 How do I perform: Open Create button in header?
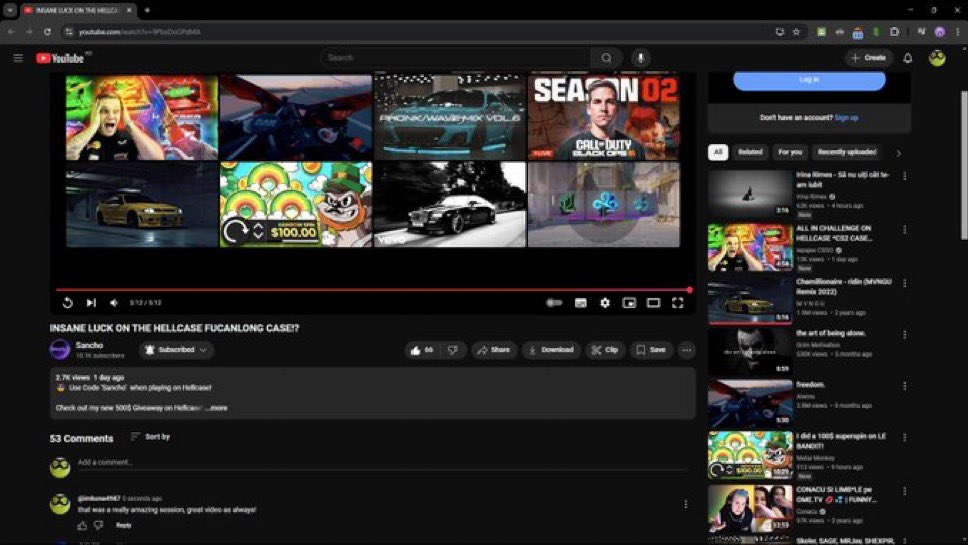click(869, 58)
